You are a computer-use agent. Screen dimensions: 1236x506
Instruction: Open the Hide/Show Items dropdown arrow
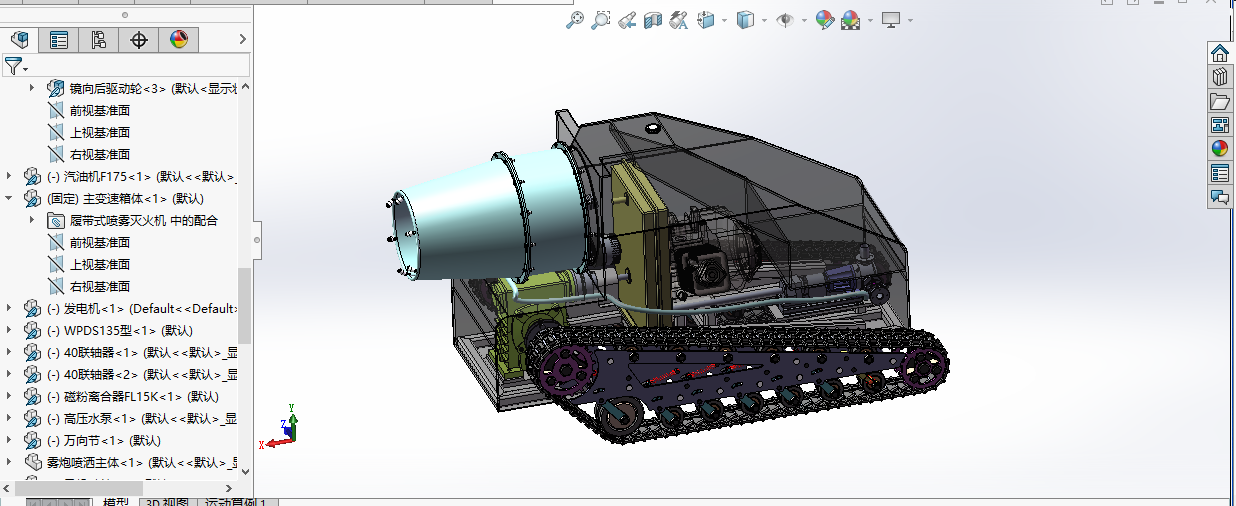point(803,20)
